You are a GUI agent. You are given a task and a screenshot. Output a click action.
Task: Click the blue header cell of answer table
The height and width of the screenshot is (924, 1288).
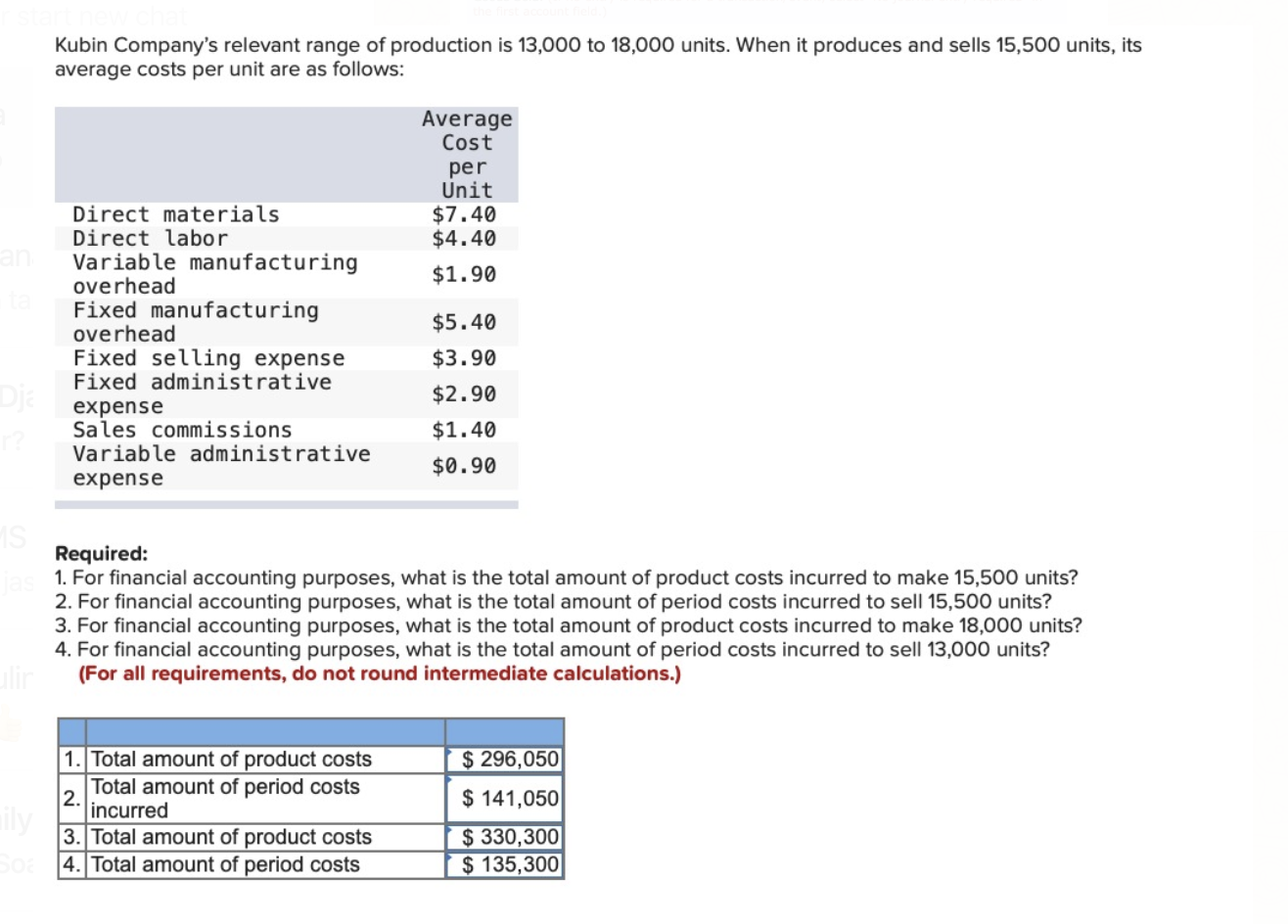tap(265, 732)
